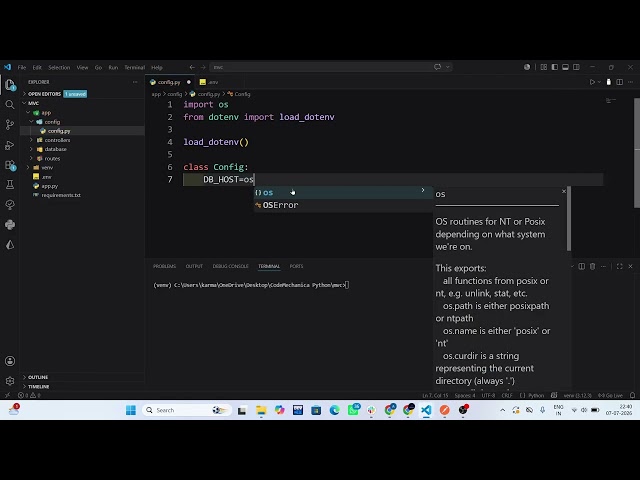Click the Kill Terminal trash icon
The image size is (640, 480).
[593, 266]
